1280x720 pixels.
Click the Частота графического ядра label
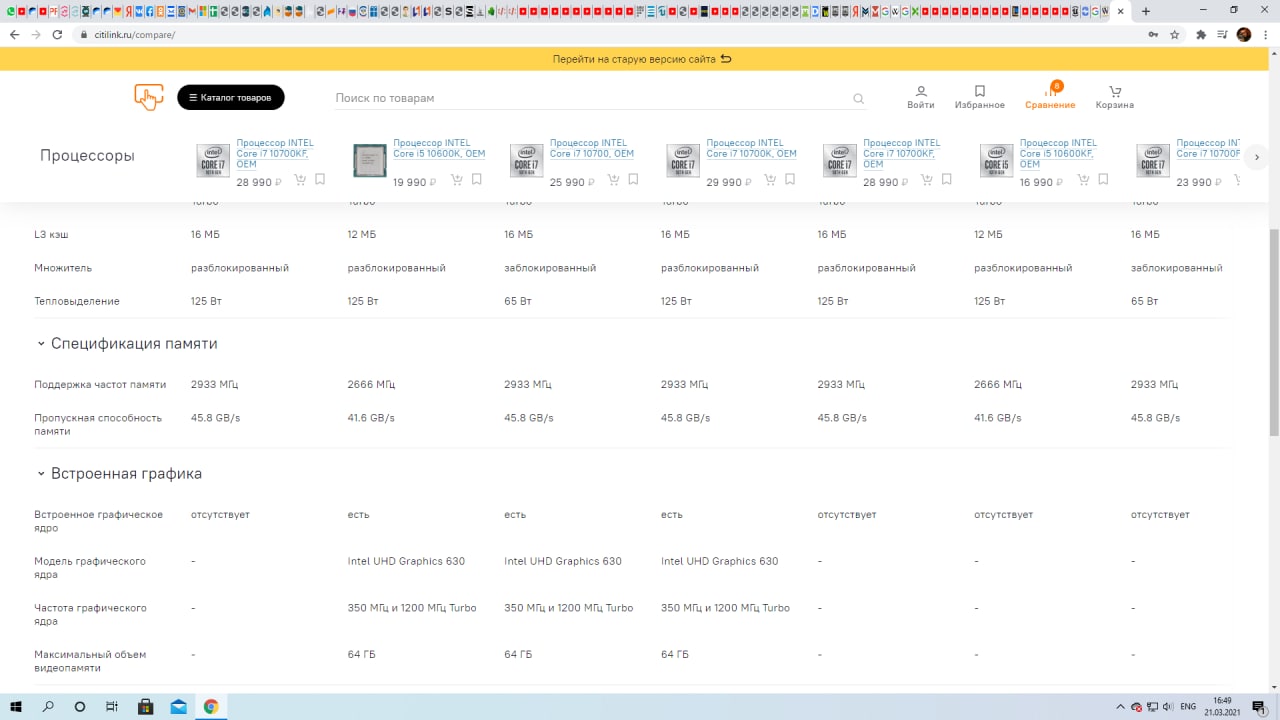click(x=90, y=614)
